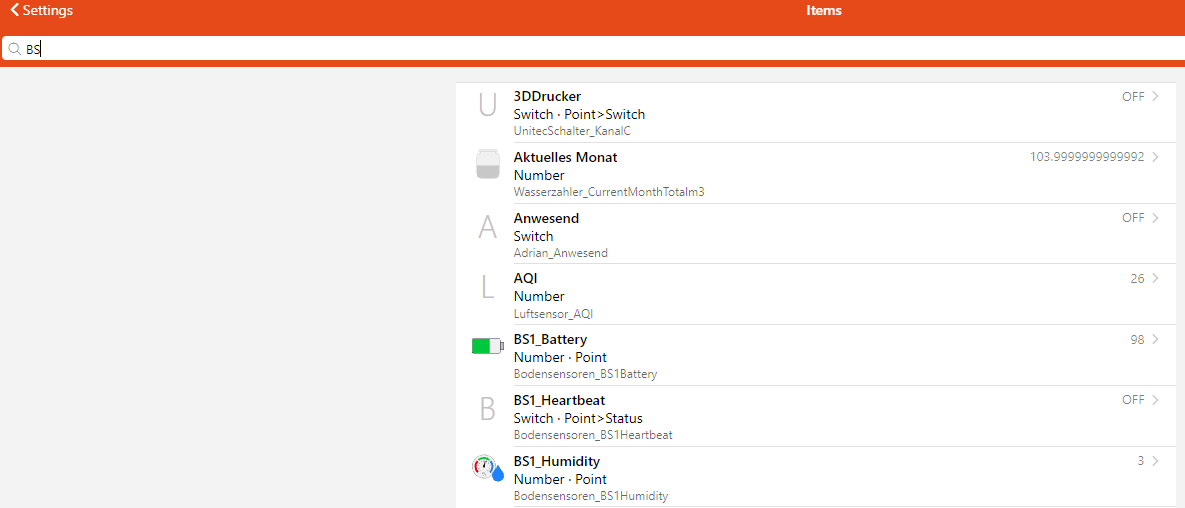Open the 3DDrucker item chevron
The height and width of the screenshot is (508, 1185).
pos(1155,97)
